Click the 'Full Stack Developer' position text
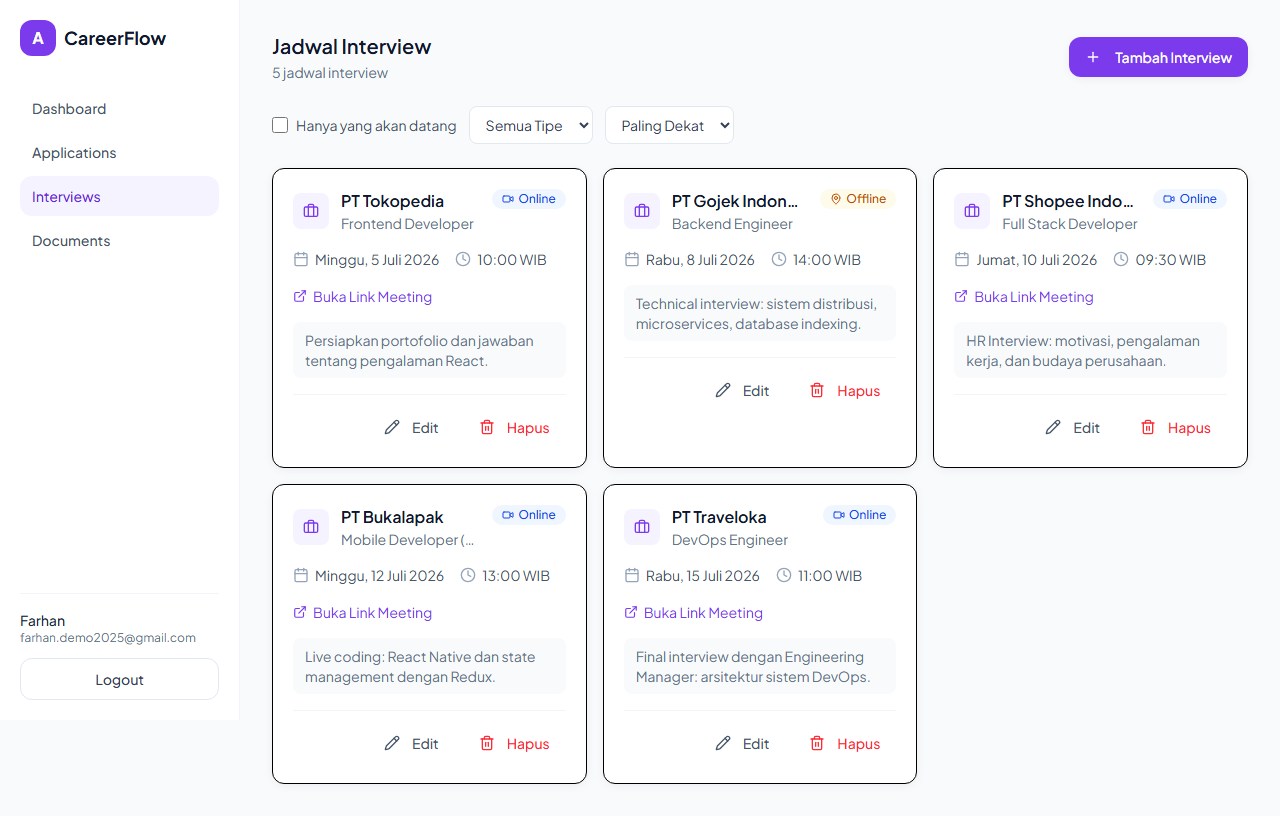The image size is (1280, 816). click(x=1070, y=224)
